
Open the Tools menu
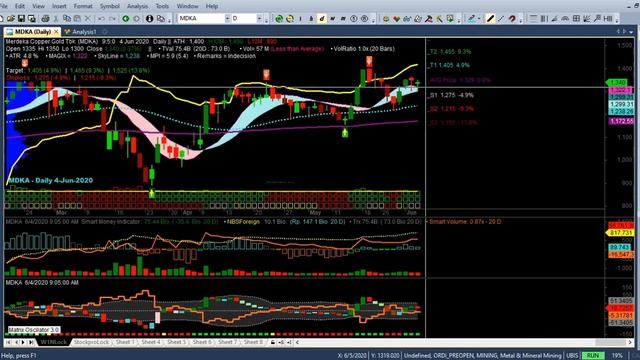[162, 6]
